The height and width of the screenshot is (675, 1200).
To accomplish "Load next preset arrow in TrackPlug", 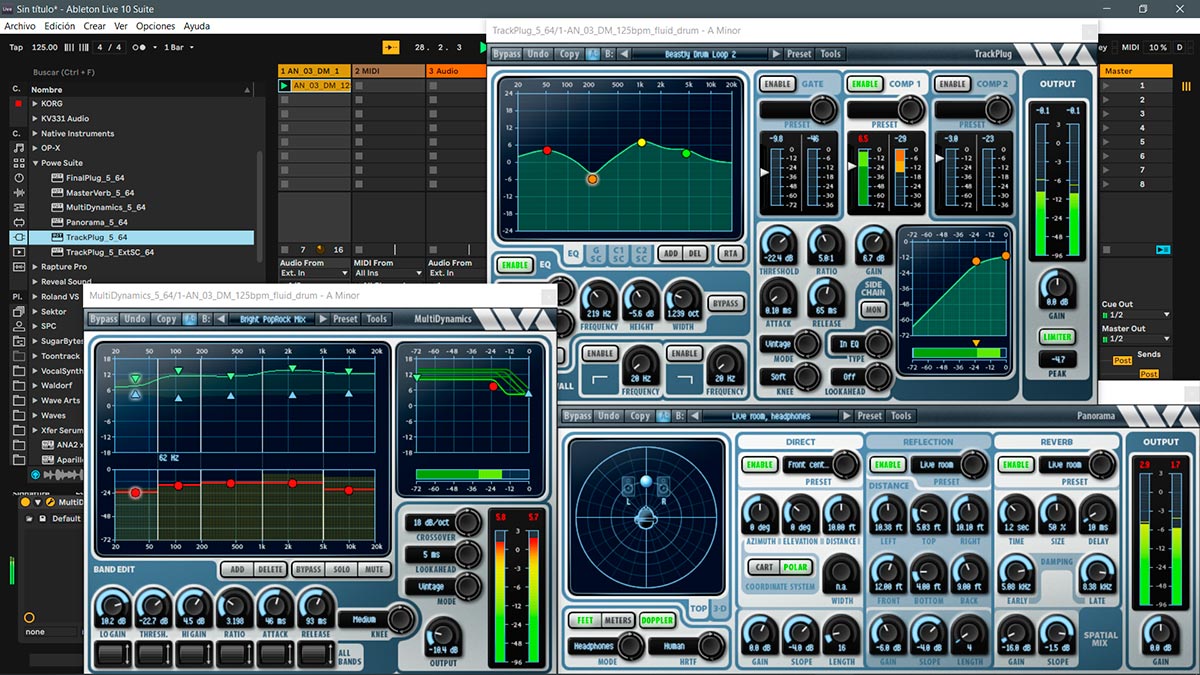I will pos(776,54).
